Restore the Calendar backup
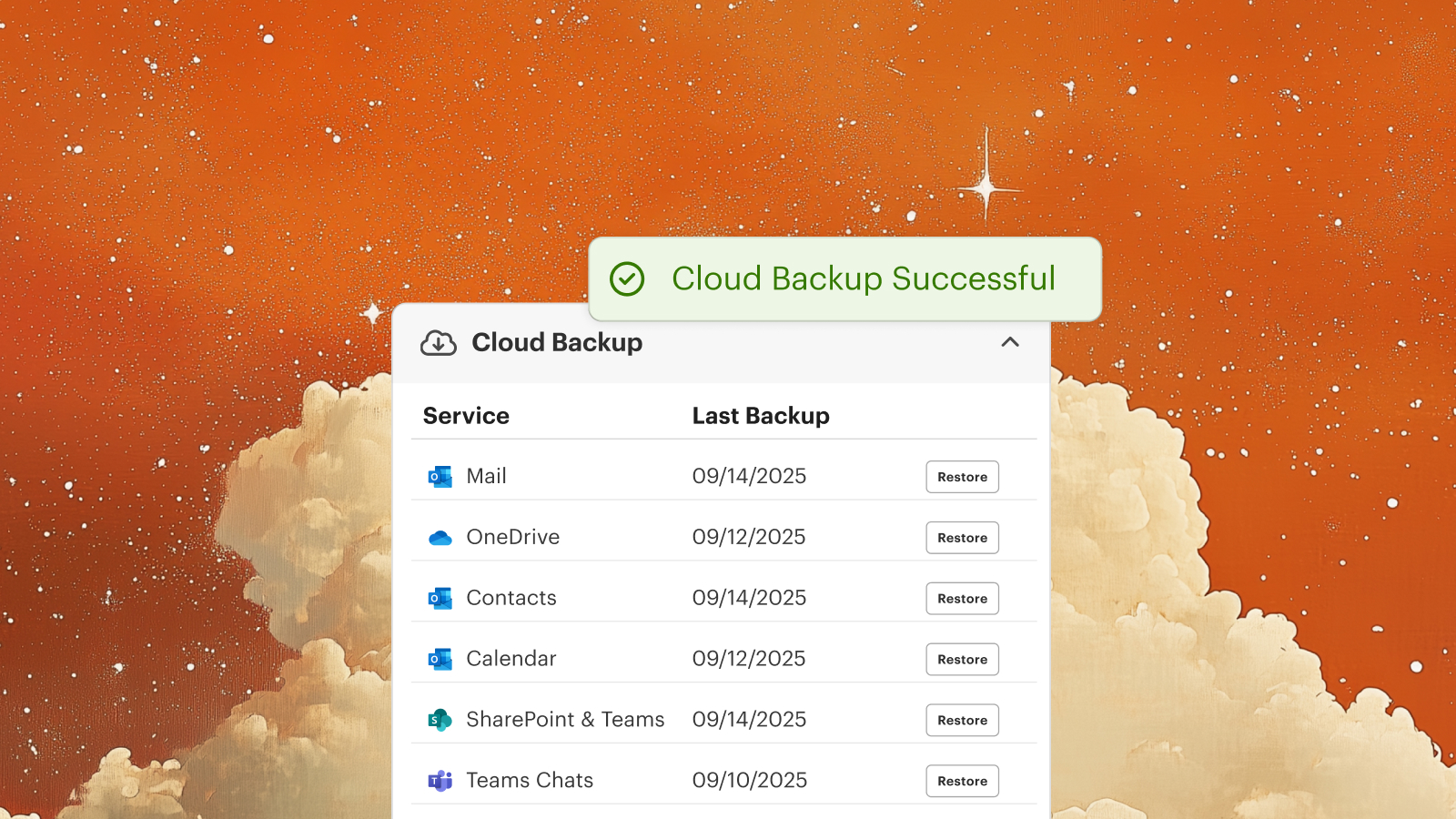Viewport: 1456px width, 819px height. [962, 660]
